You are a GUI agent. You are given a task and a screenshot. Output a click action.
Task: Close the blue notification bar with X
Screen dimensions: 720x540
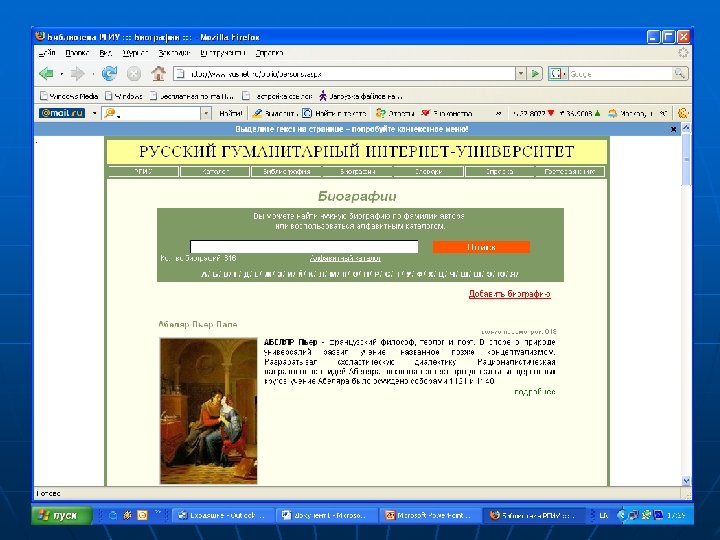click(x=674, y=129)
